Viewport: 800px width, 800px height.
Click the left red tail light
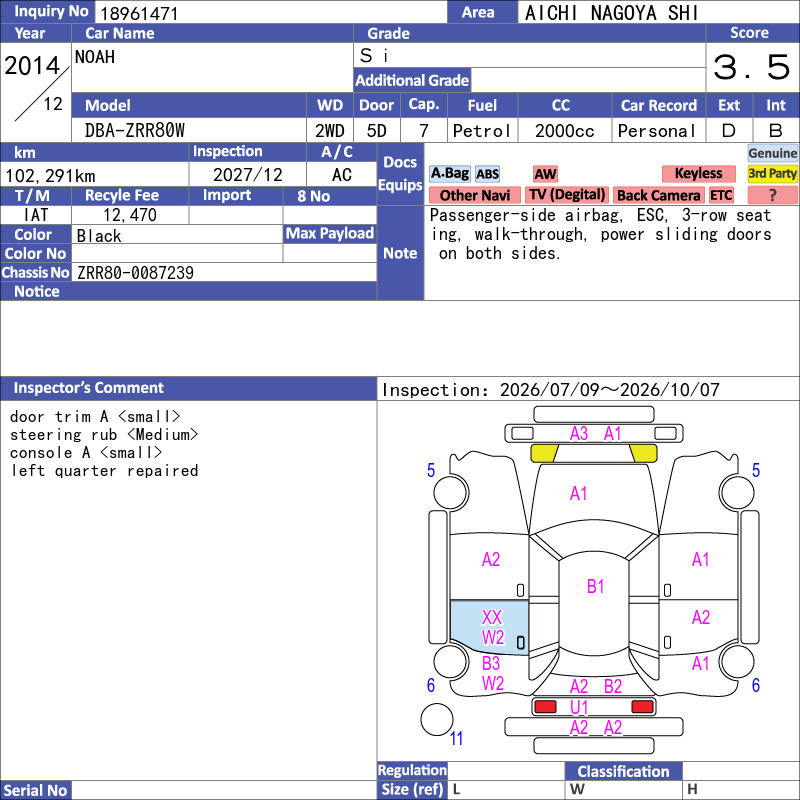pos(545,707)
